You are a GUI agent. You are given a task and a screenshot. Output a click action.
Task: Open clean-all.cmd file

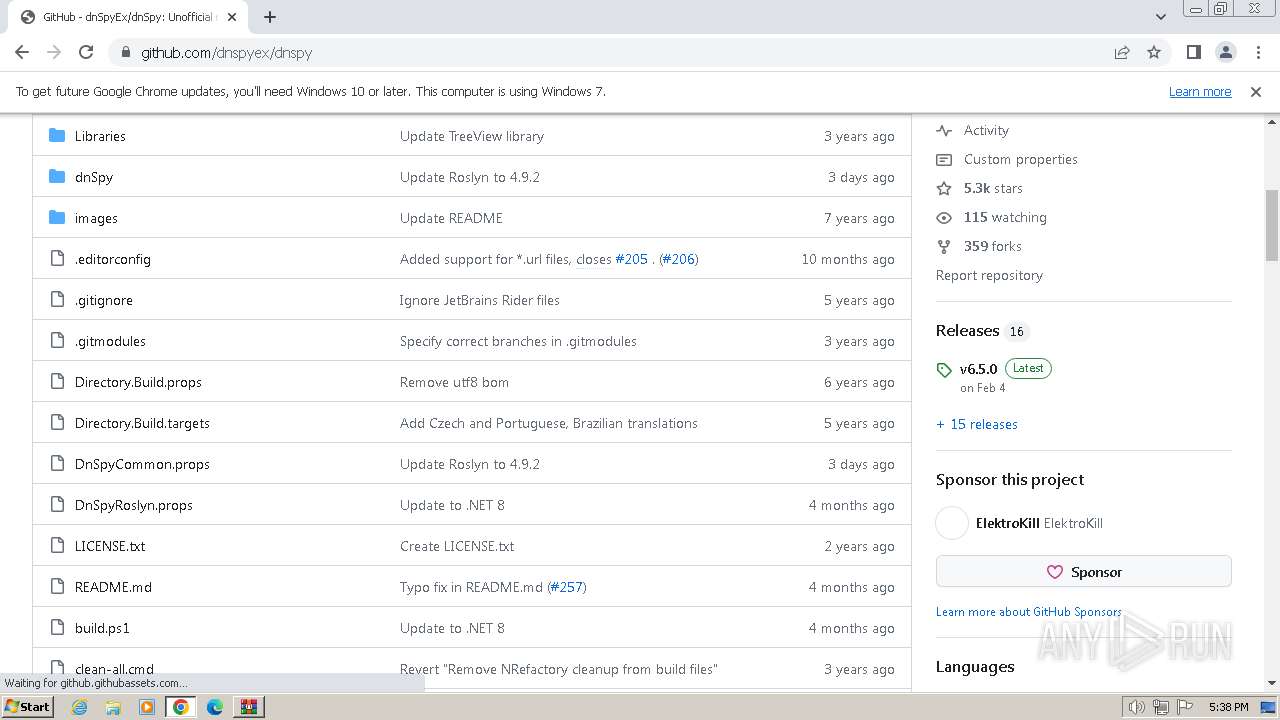point(114,669)
